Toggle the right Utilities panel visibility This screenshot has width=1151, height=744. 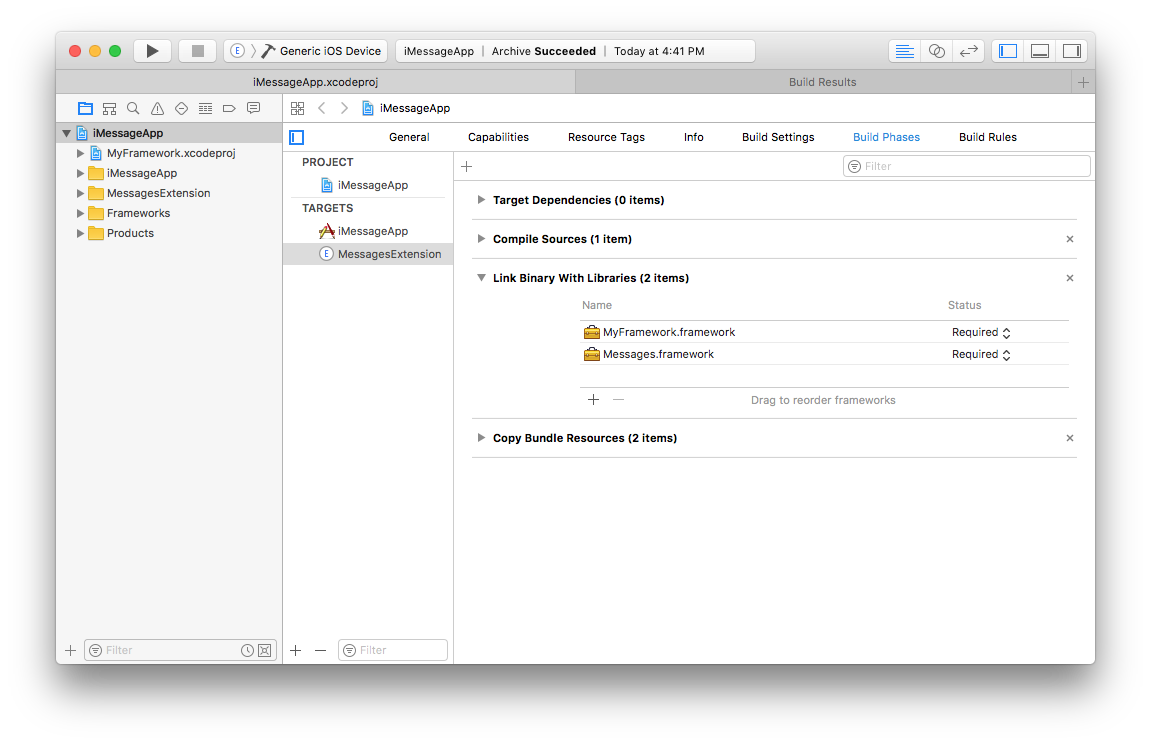point(1071,51)
